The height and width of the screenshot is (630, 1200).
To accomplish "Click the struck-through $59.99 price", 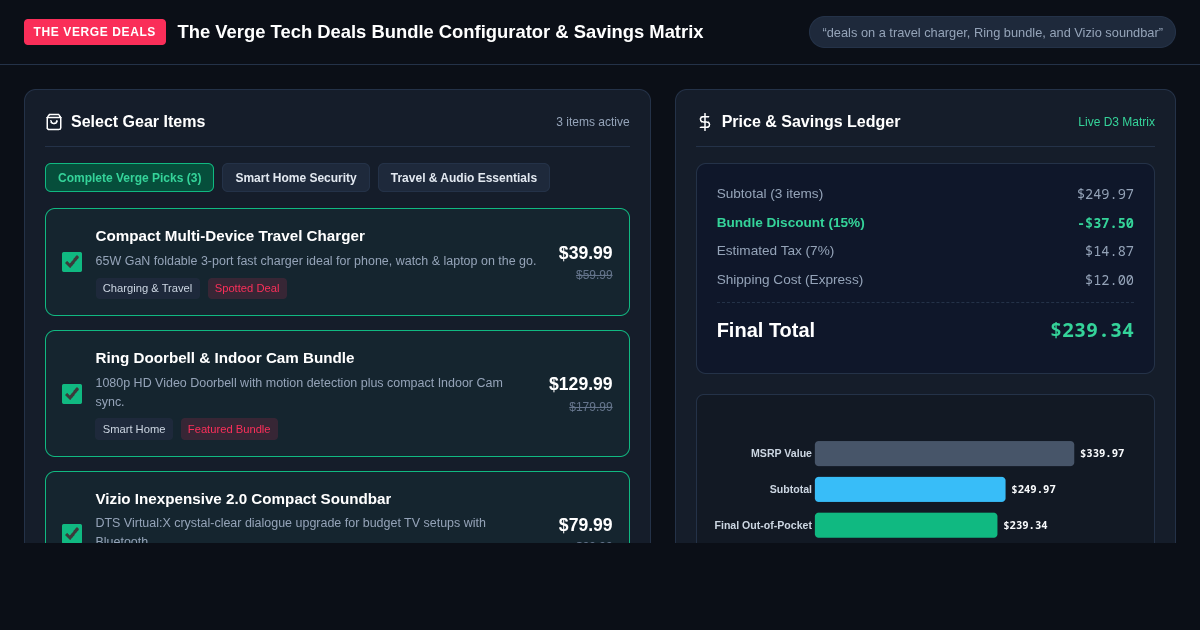I will (x=594, y=275).
